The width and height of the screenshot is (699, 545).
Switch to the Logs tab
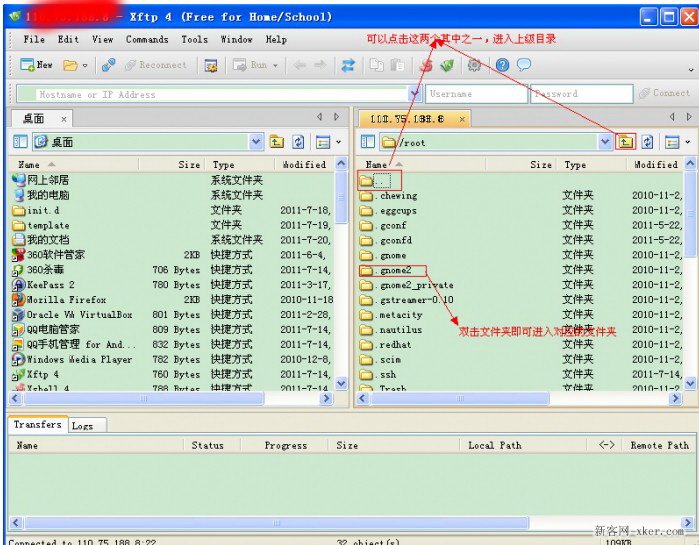[82, 425]
